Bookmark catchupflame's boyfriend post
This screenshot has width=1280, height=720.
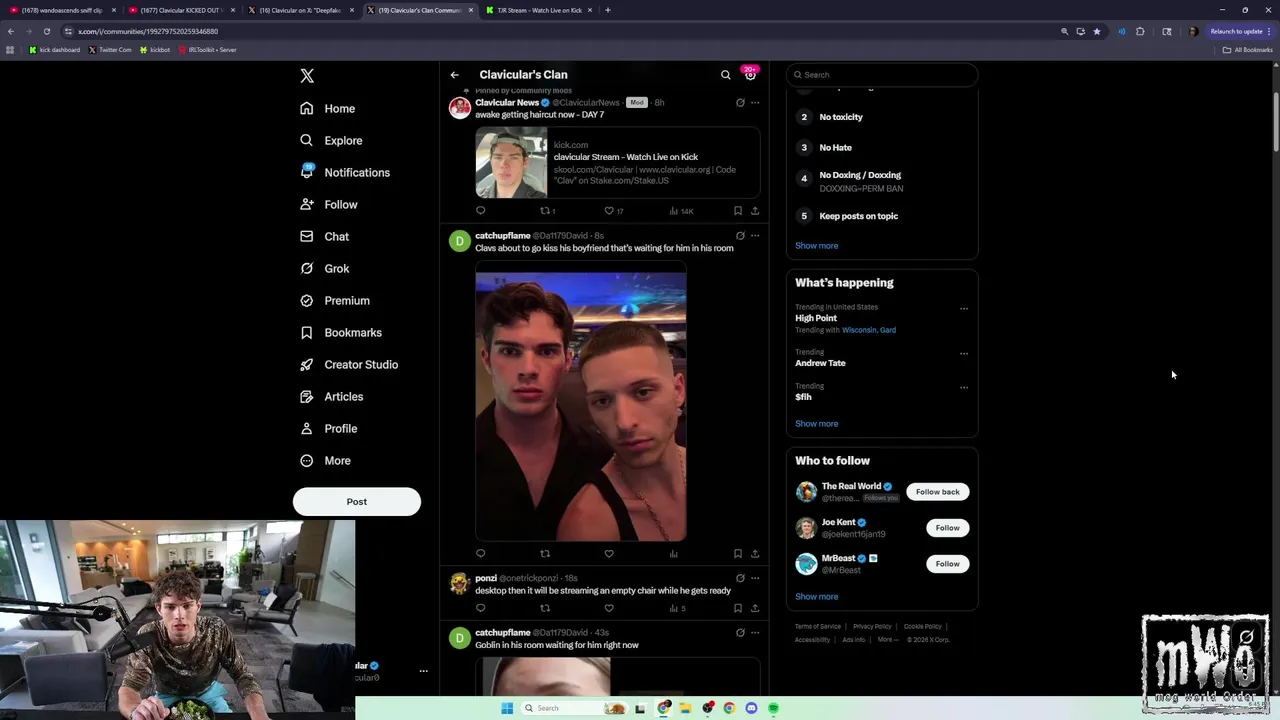point(738,553)
